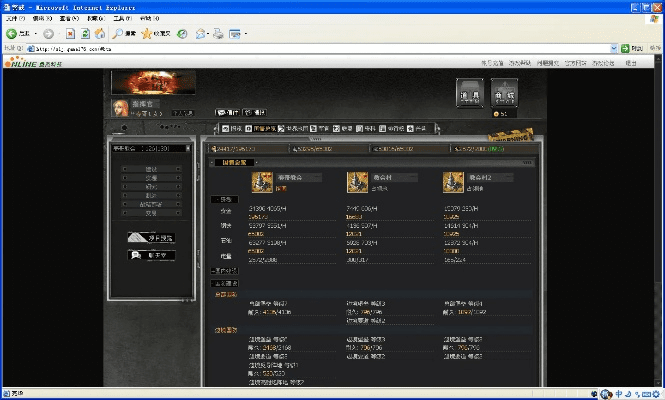Click the yellow WARNING tape icon

[x=511, y=136]
